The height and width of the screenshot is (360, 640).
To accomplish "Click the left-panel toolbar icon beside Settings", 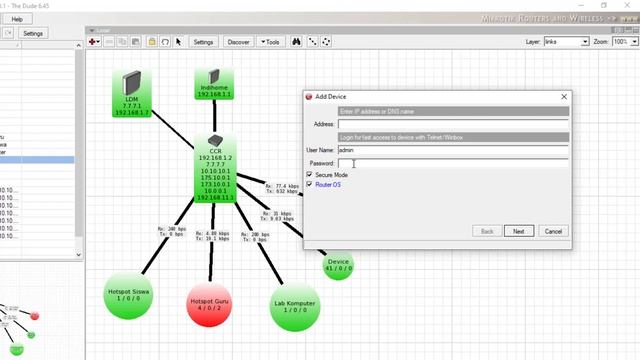I will [x=9, y=33].
